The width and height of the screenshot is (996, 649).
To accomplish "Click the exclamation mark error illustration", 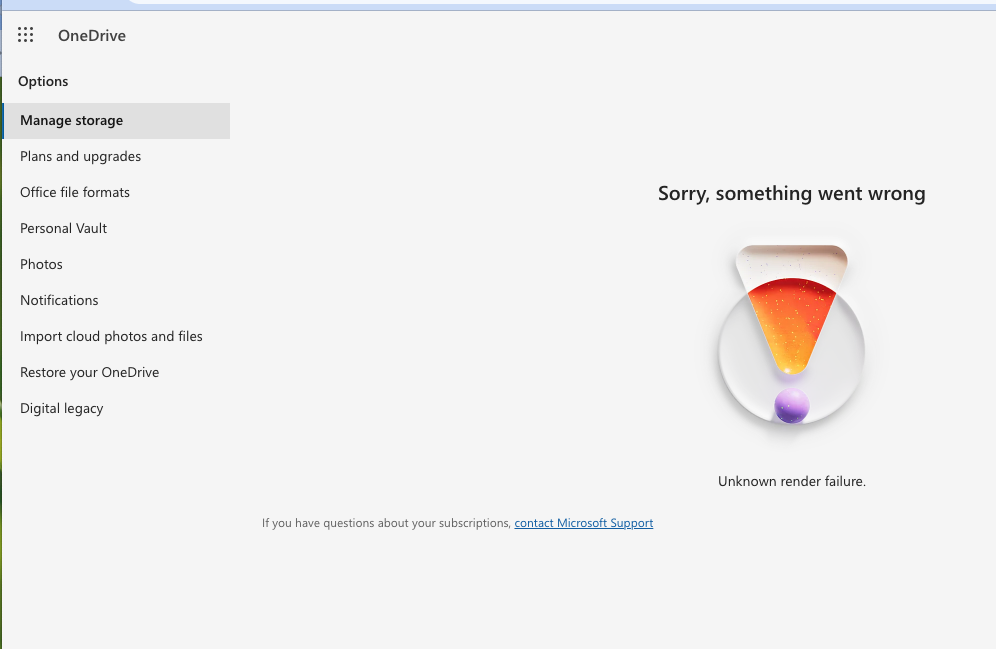I will (791, 335).
